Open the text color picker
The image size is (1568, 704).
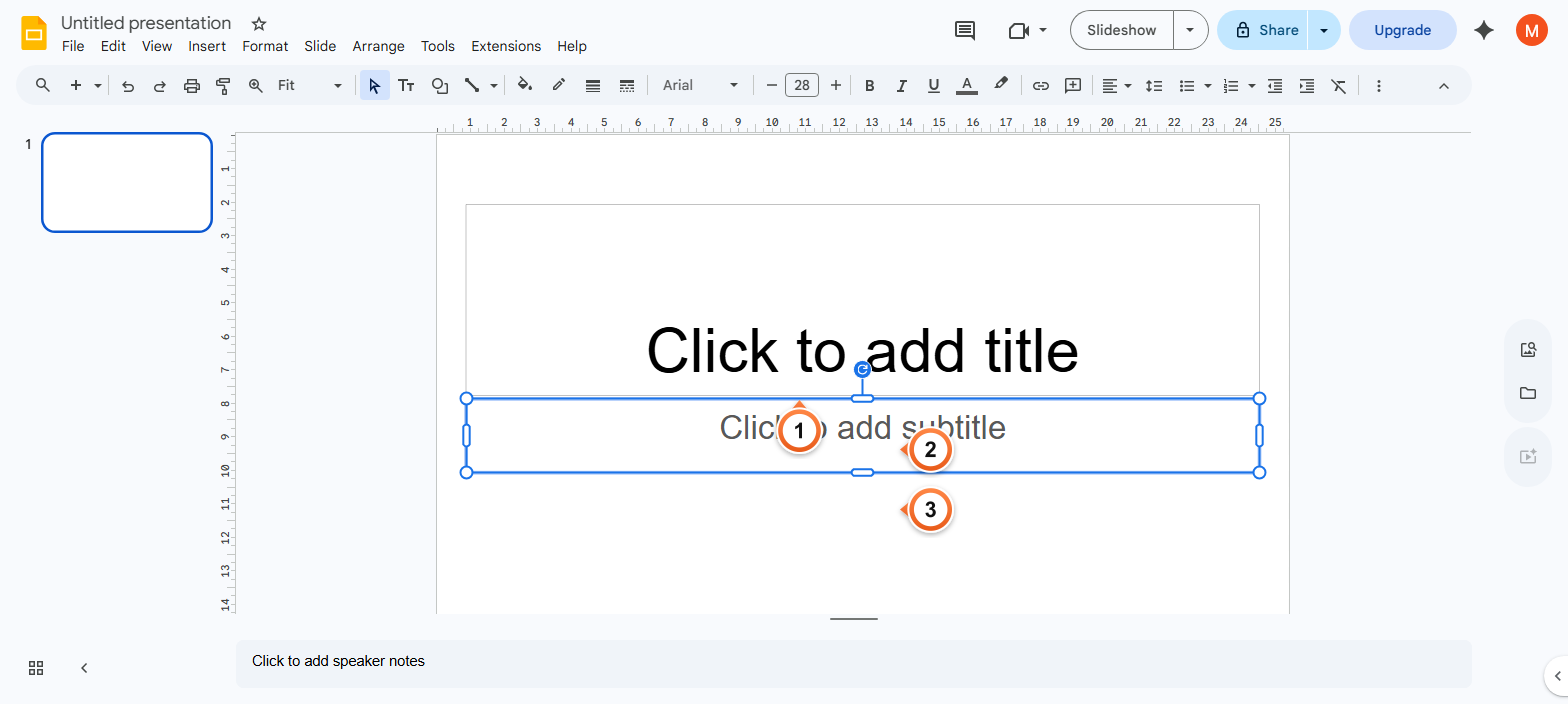click(x=967, y=86)
